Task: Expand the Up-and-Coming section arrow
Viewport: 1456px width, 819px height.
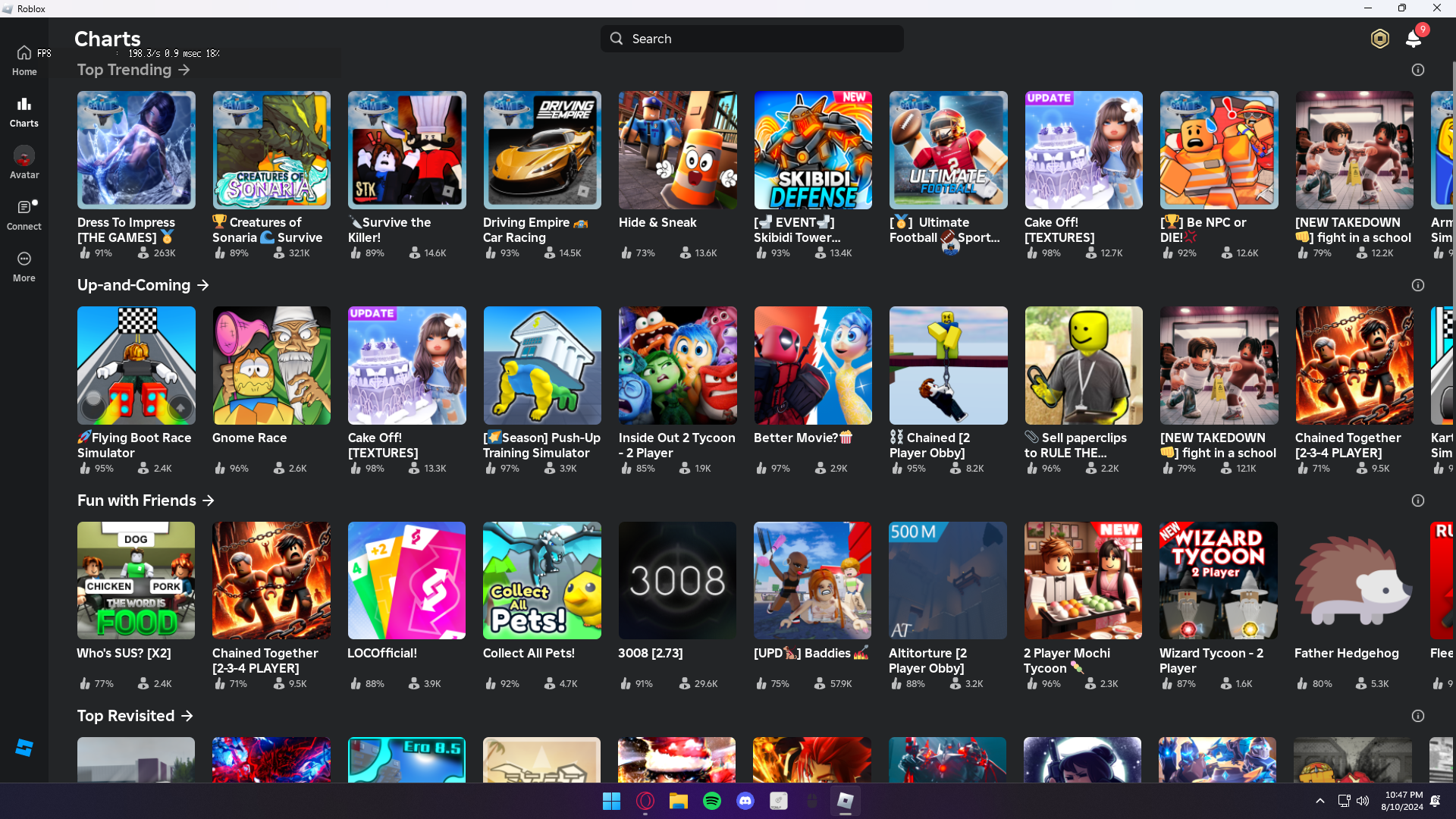Action: click(202, 285)
